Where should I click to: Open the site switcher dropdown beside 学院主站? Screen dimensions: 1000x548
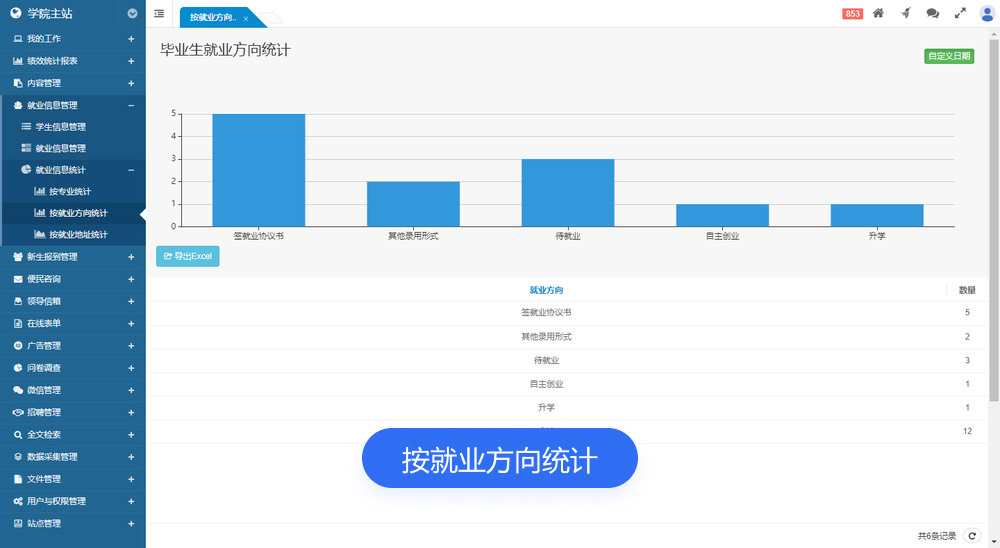point(133,14)
